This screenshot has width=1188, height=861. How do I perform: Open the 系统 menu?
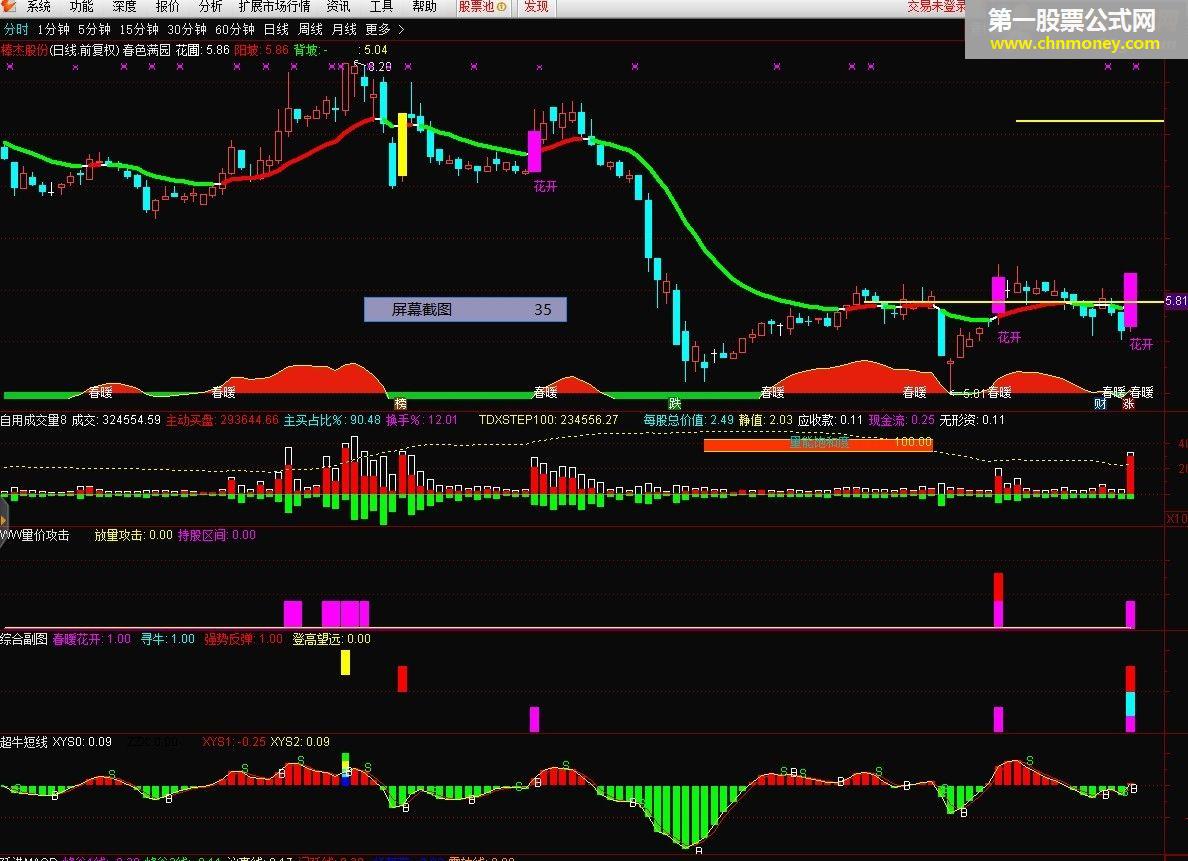click(38, 7)
